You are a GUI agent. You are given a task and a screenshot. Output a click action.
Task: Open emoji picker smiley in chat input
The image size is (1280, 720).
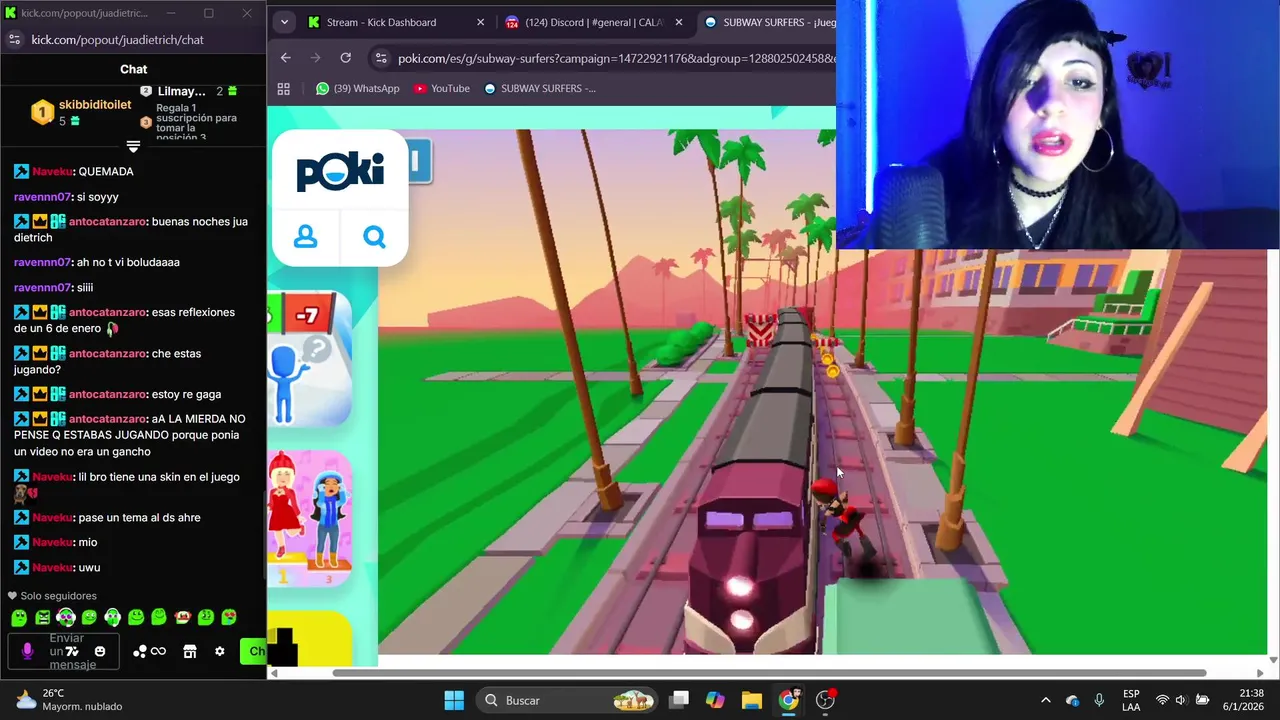coord(100,652)
